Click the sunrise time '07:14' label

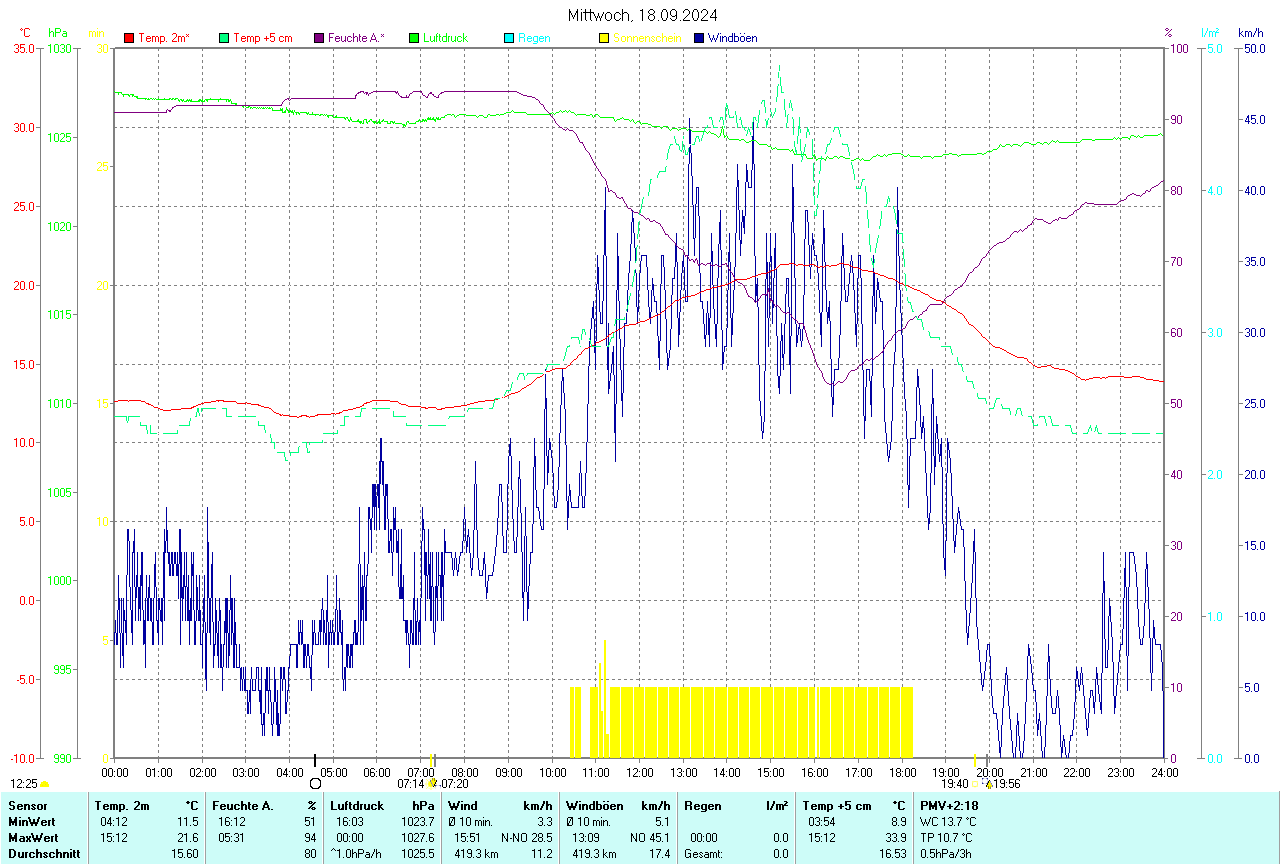point(411,784)
